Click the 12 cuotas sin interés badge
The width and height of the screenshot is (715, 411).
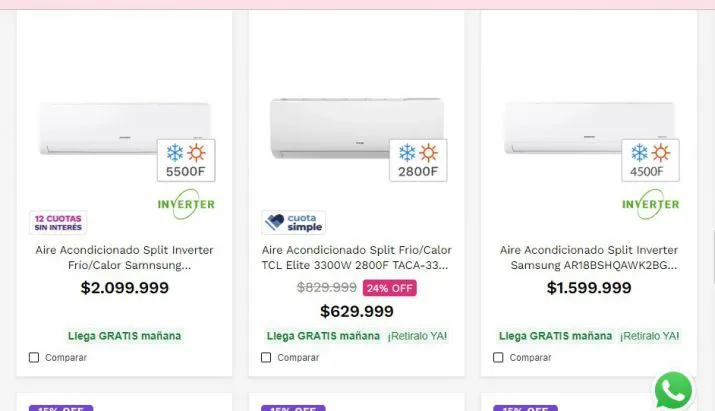pos(58,222)
